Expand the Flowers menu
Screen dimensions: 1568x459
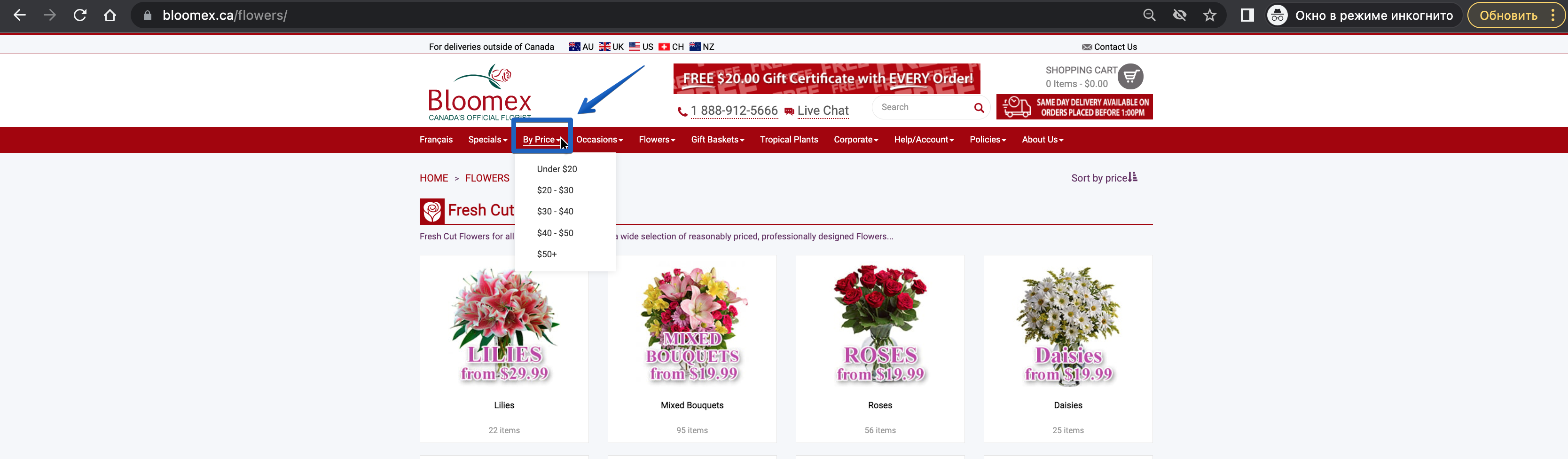pyautogui.click(x=657, y=139)
